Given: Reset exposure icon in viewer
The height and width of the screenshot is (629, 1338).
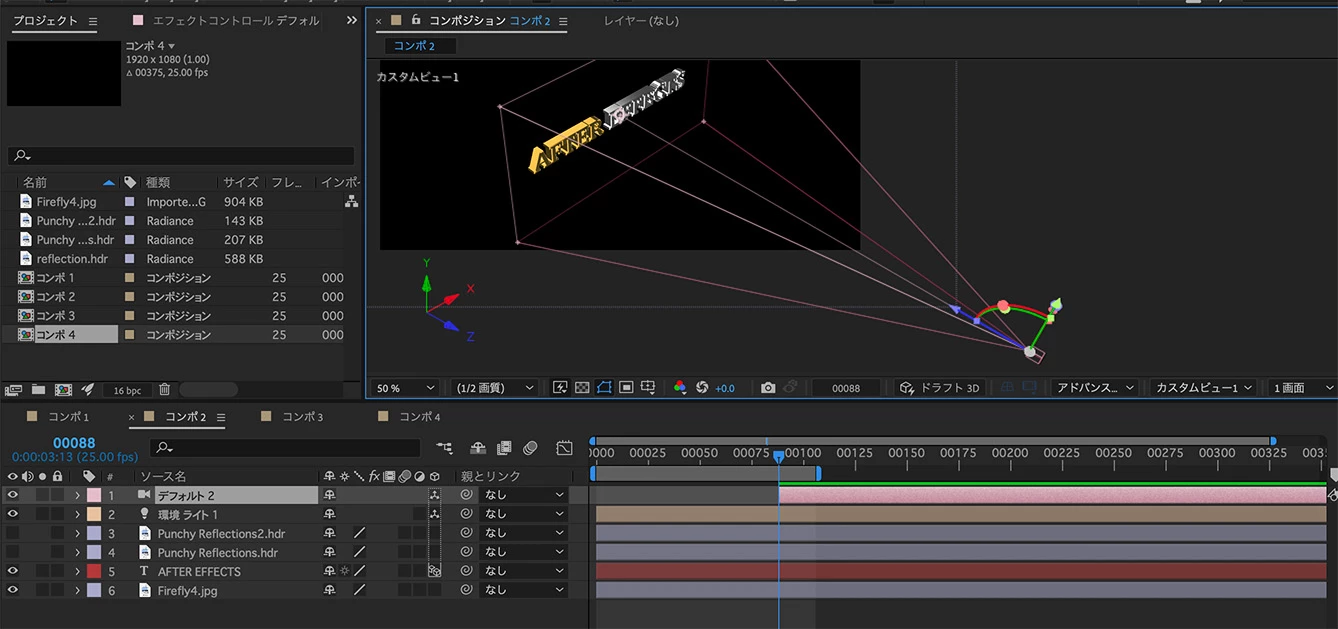Looking at the screenshot, I should (x=702, y=387).
